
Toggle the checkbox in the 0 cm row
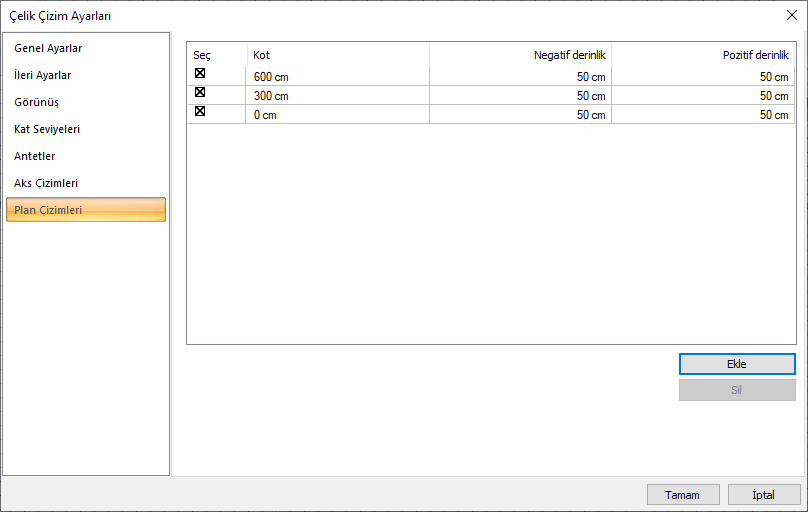coord(200,111)
